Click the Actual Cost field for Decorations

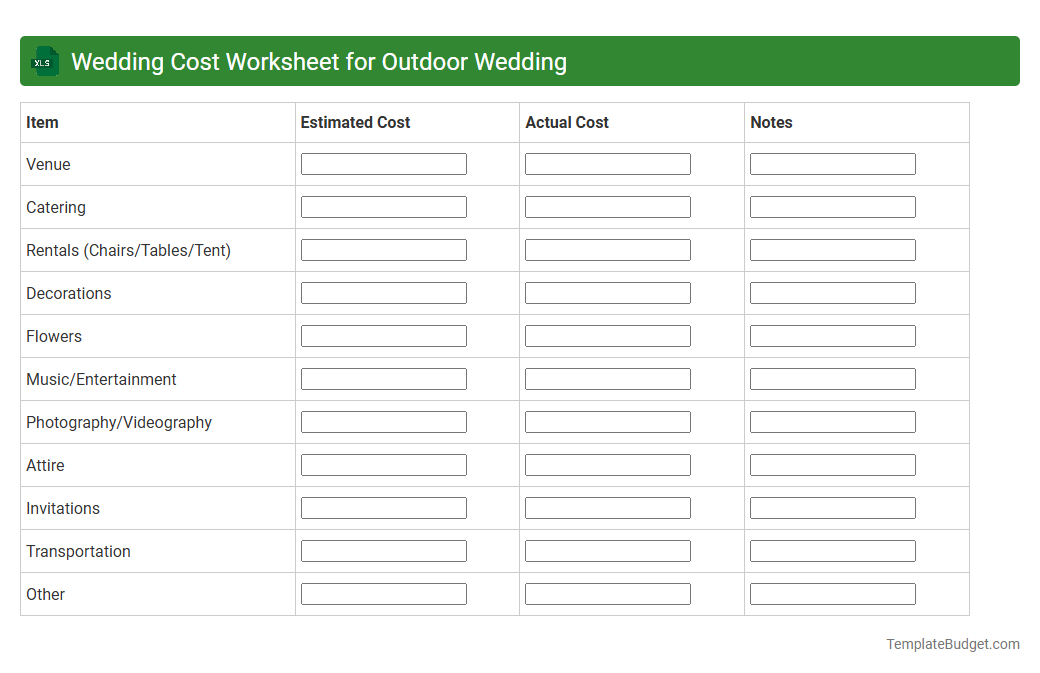tap(607, 292)
